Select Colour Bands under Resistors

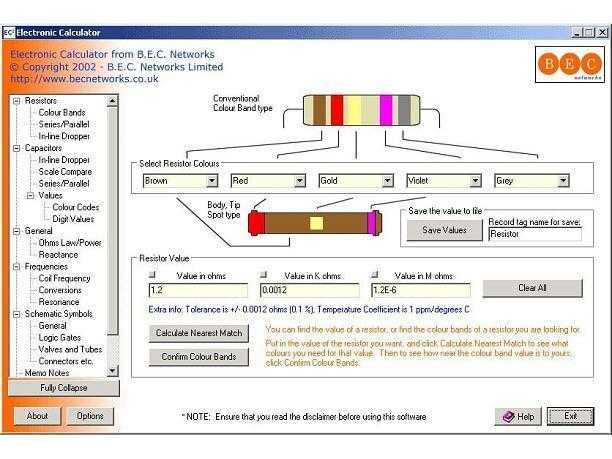[x=62, y=113]
